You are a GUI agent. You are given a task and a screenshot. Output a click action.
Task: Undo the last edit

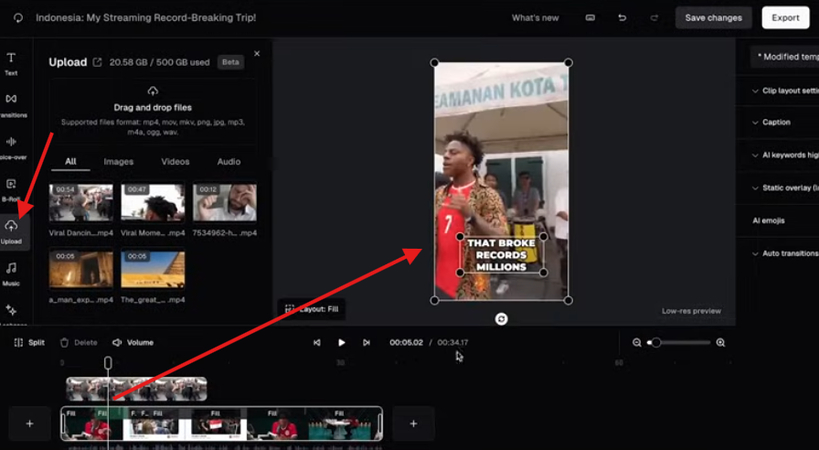tap(622, 18)
